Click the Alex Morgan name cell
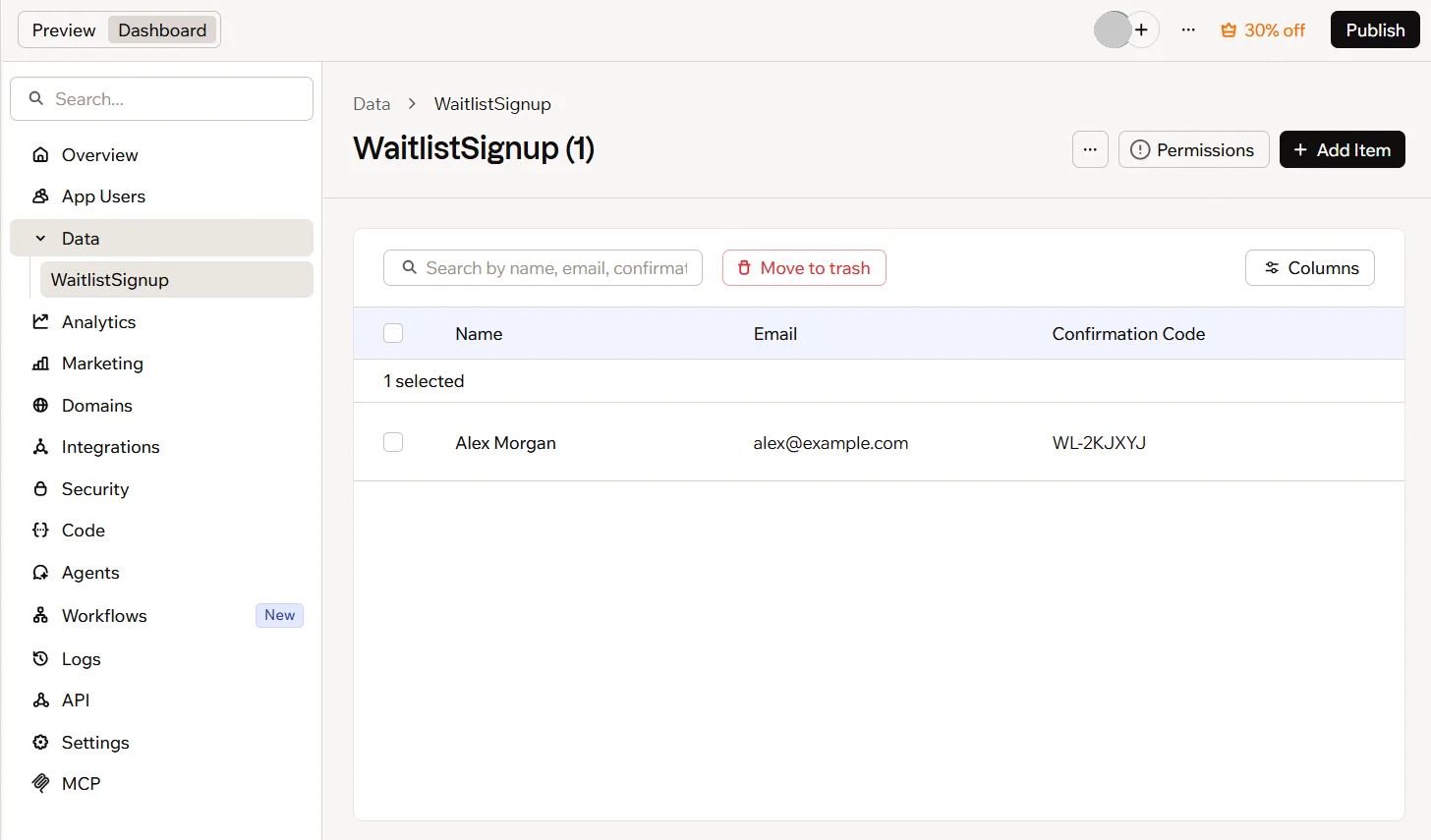This screenshot has width=1431, height=840. point(505,443)
